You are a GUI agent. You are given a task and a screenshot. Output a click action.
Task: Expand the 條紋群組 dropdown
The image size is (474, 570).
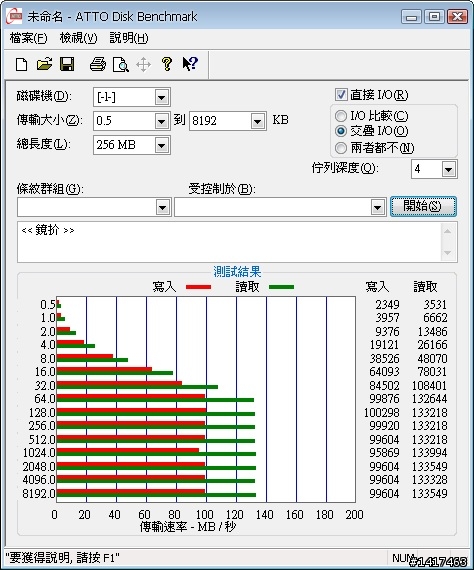(162, 208)
